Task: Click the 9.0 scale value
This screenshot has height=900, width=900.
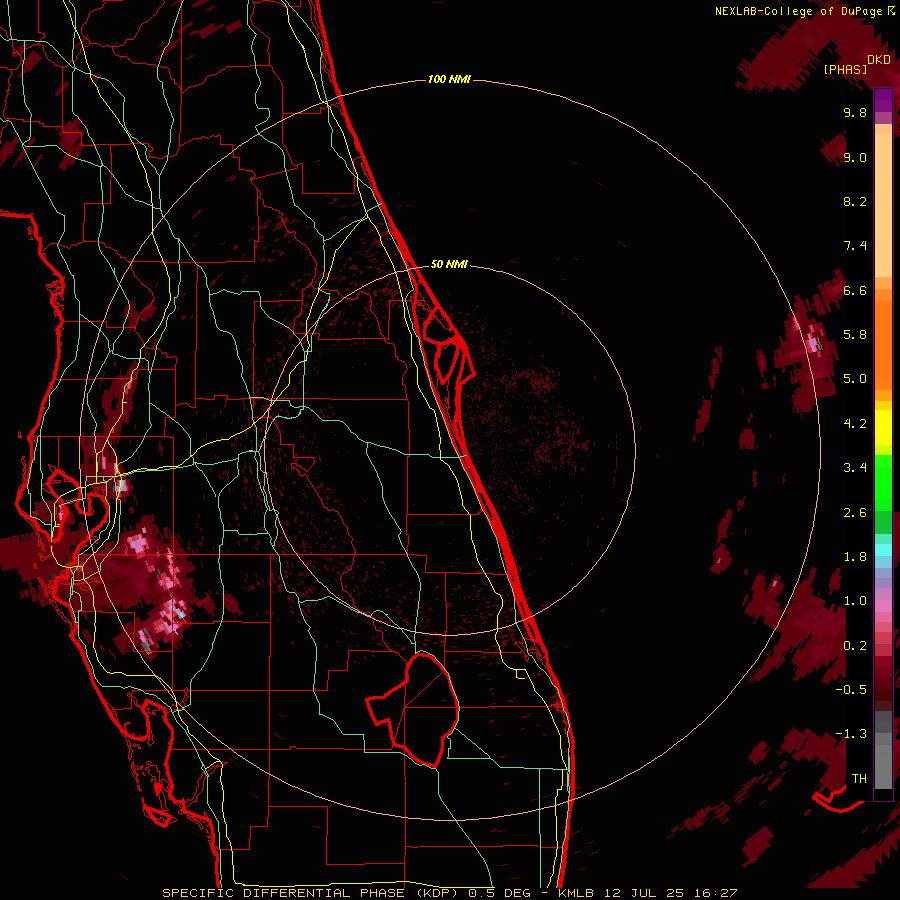Action: (855, 157)
